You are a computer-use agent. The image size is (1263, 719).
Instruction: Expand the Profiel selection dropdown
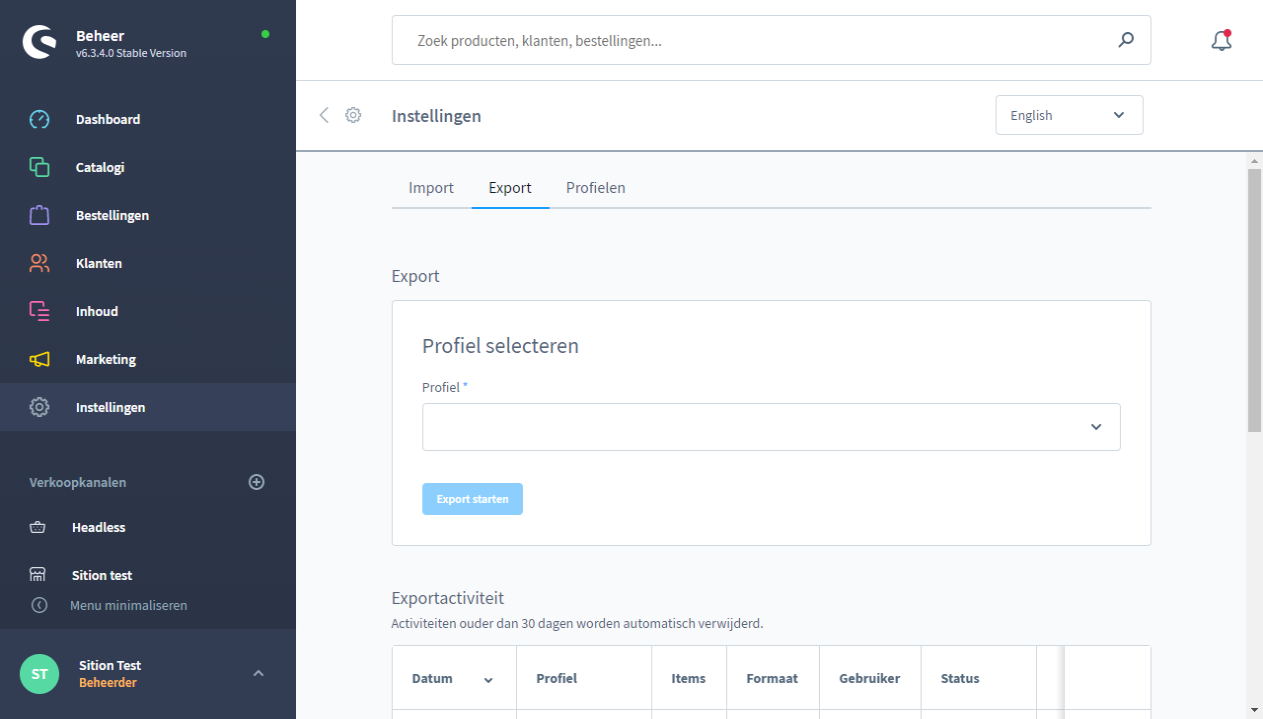click(x=771, y=427)
